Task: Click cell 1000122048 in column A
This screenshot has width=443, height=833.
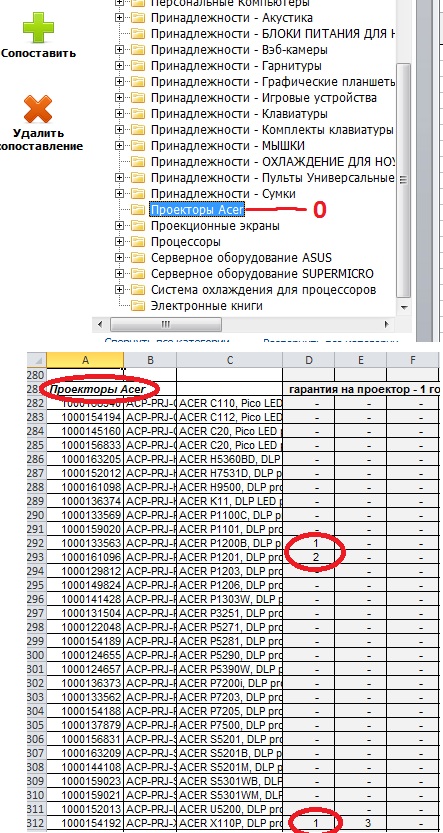Action: click(85, 627)
